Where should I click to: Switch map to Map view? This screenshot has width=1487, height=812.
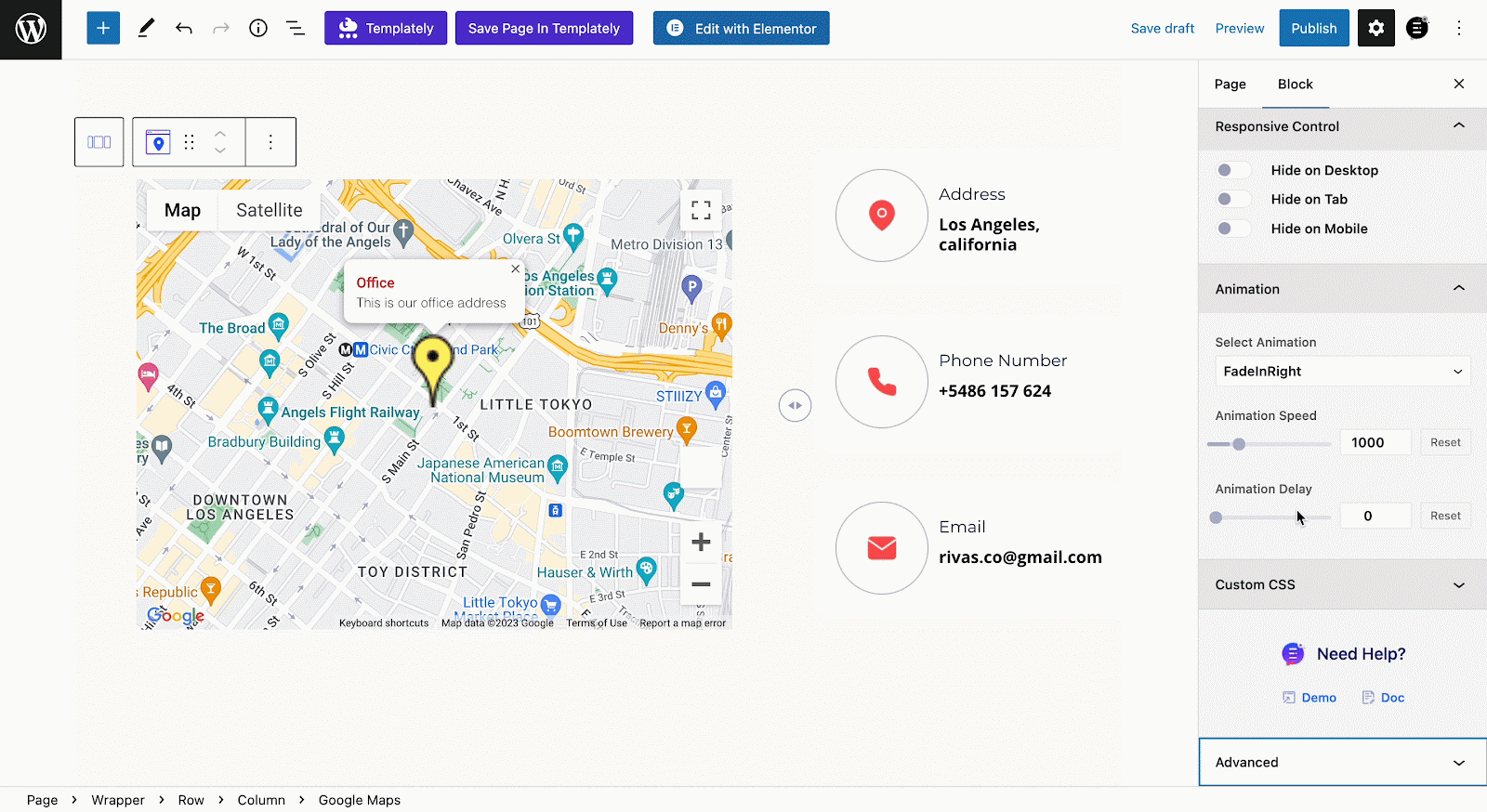click(x=182, y=210)
